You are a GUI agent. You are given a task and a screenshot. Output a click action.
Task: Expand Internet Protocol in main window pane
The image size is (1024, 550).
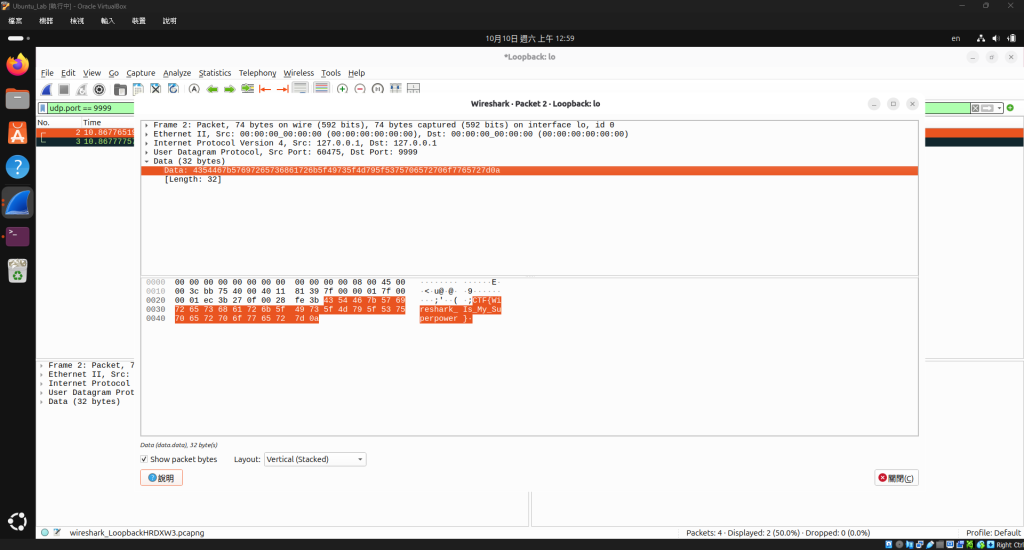click(41, 383)
